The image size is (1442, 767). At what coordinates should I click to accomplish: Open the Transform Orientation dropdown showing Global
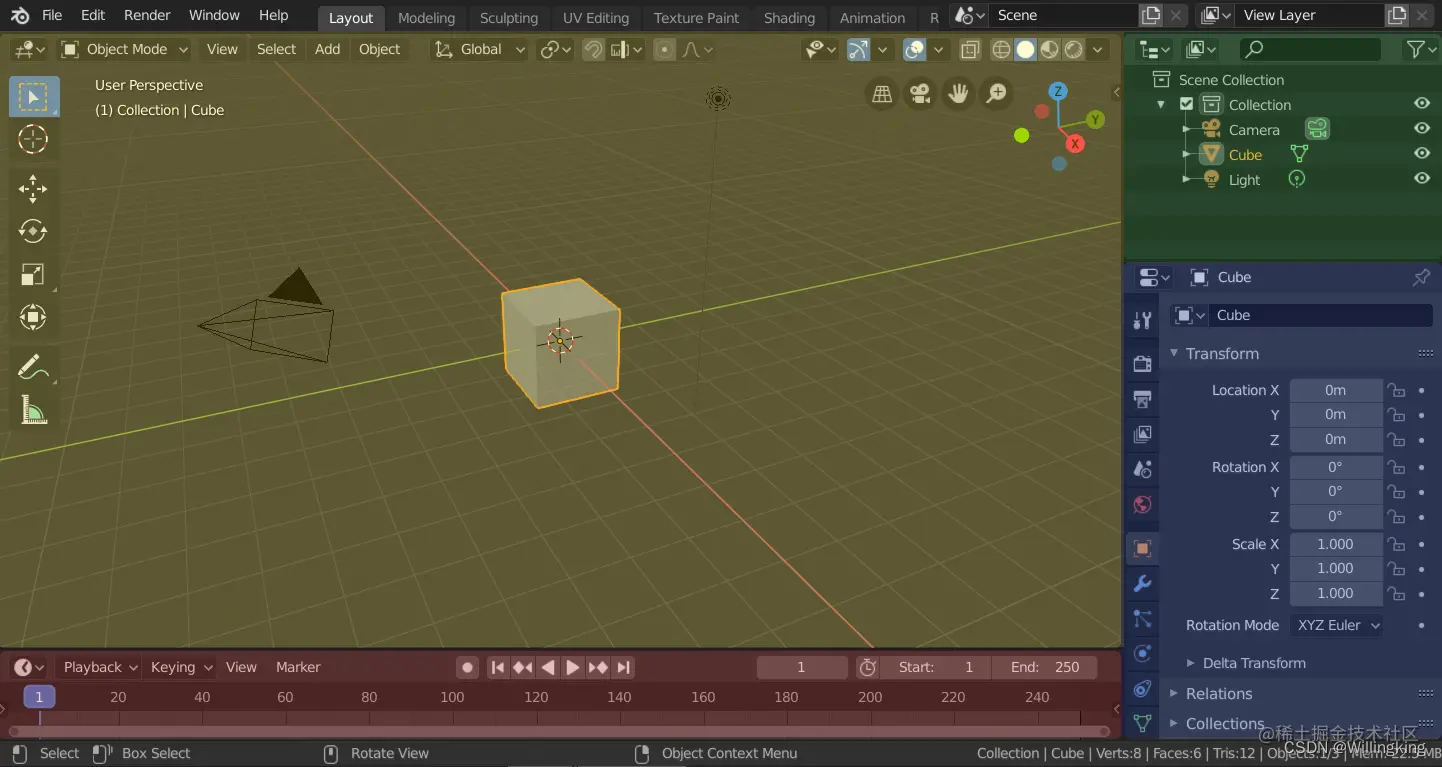tap(478, 49)
